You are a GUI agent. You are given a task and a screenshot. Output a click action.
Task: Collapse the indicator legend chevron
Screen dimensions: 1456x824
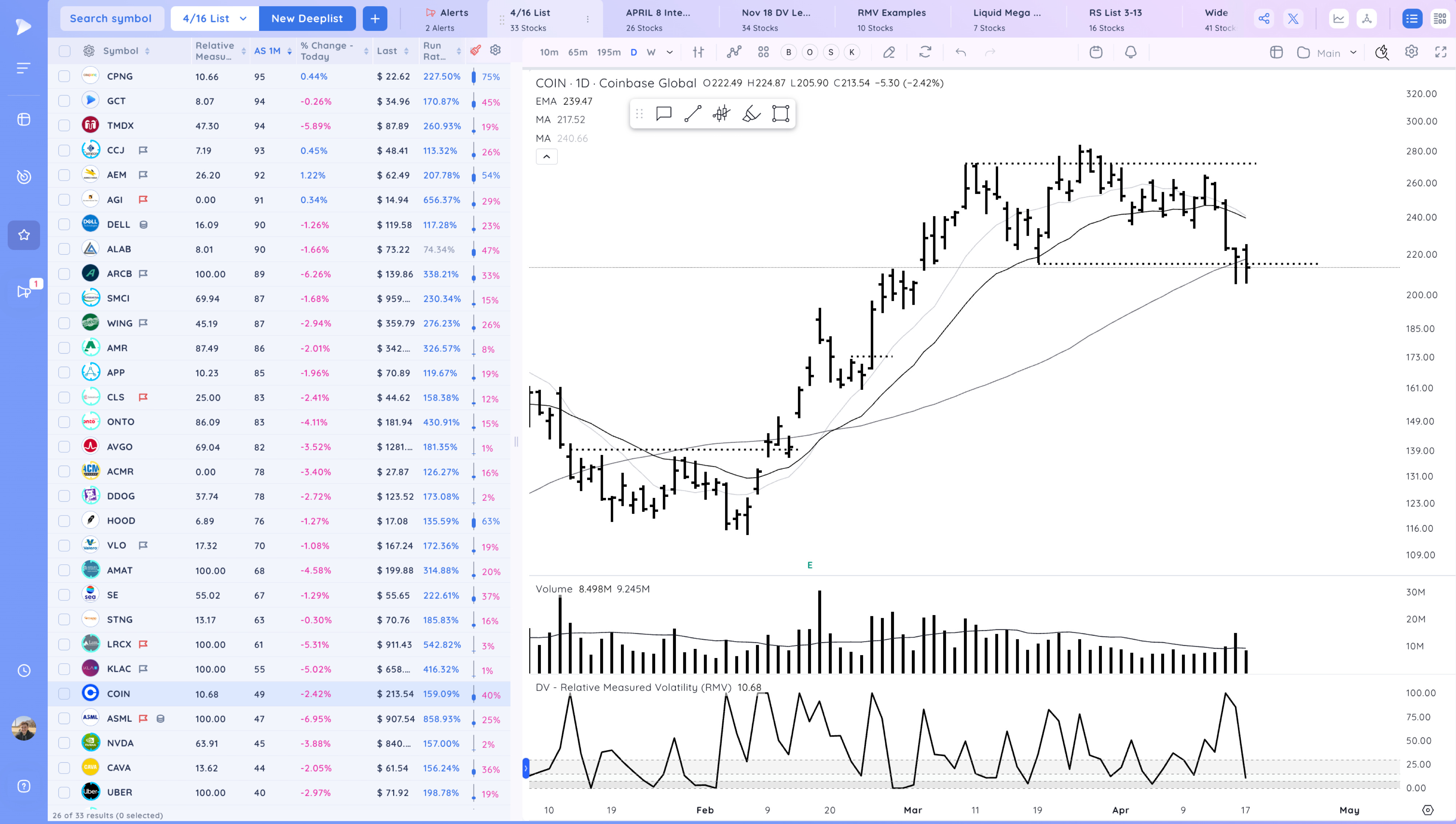[x=547, y=157]
